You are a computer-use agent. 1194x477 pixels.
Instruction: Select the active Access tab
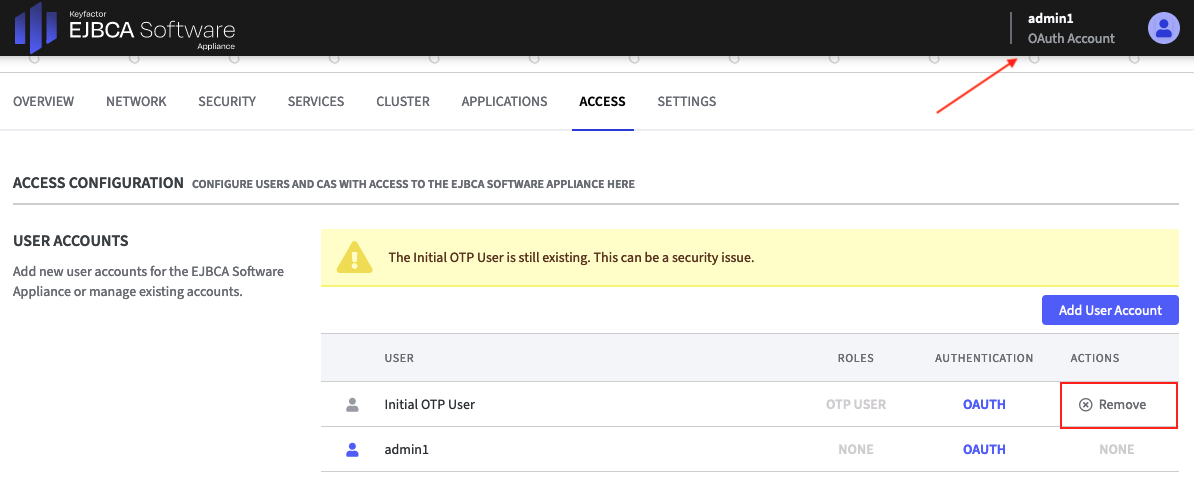click(x=602, y=102)
